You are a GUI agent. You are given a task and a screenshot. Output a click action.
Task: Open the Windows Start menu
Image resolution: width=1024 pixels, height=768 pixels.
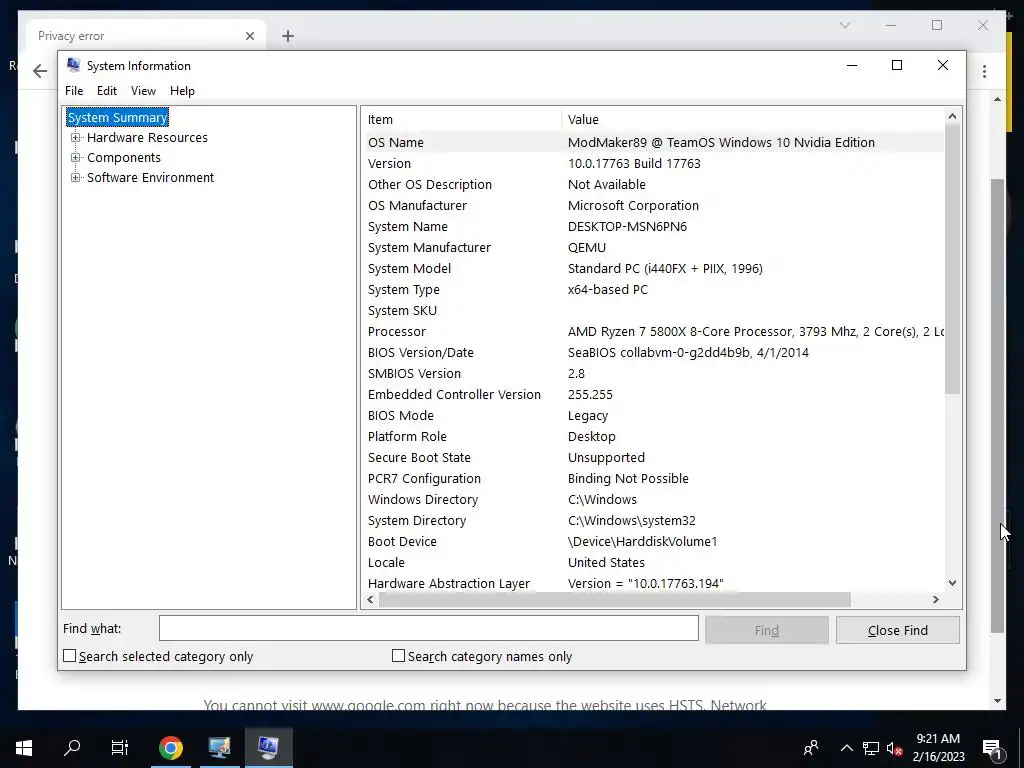(24, 748)
